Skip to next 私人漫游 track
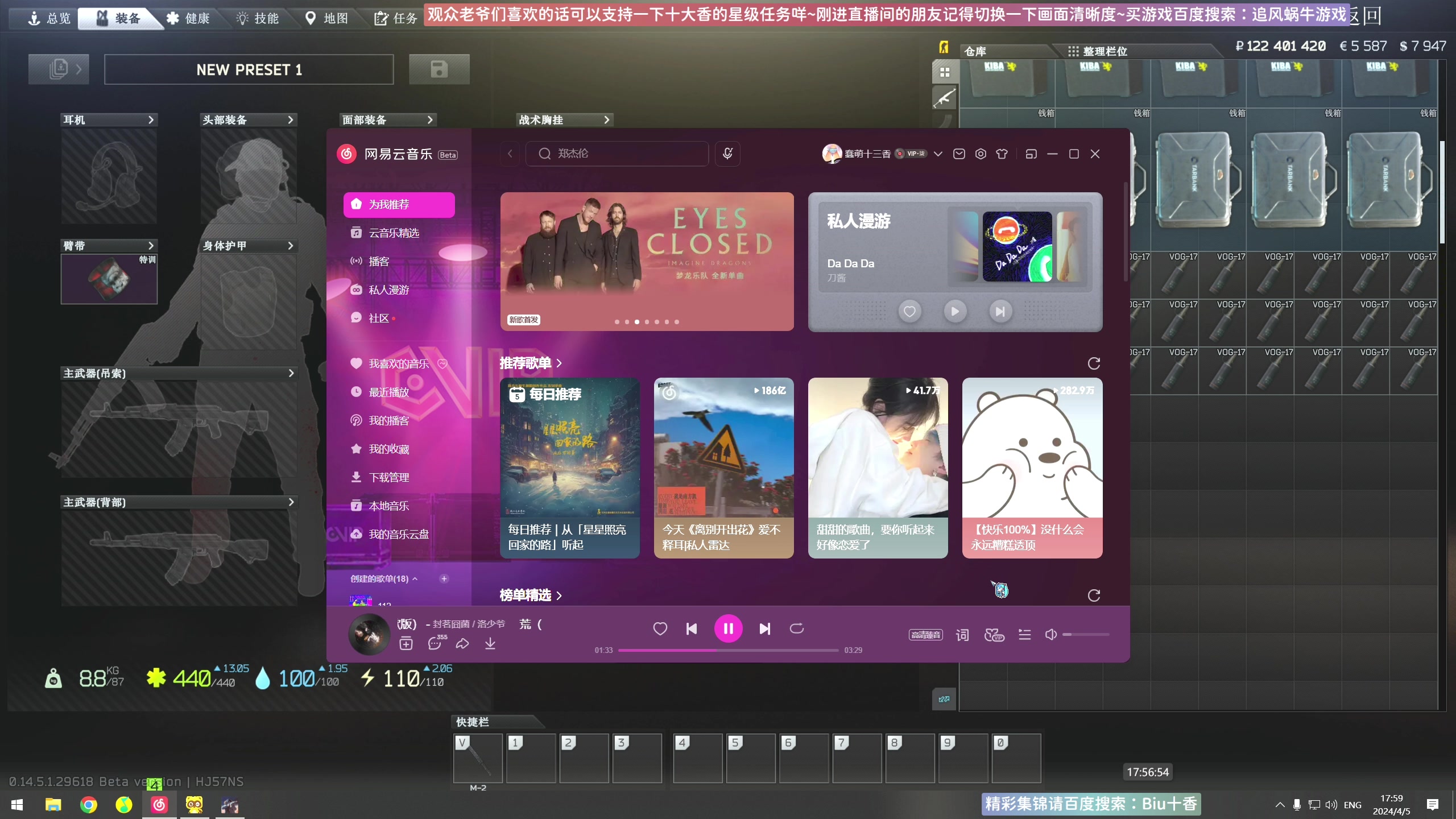 [1000, 311]
